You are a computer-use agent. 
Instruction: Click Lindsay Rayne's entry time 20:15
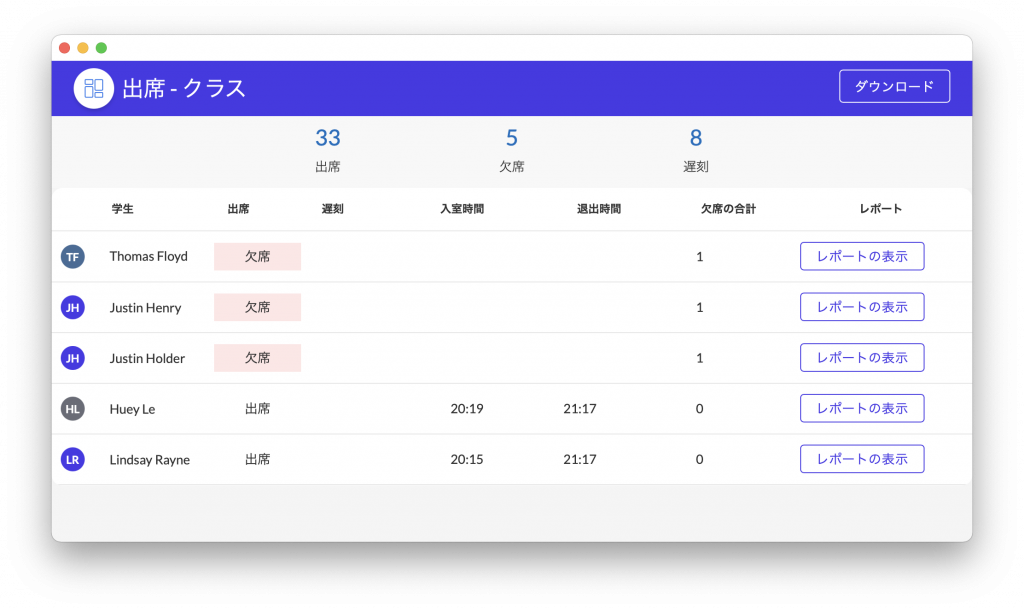[467, 459]
